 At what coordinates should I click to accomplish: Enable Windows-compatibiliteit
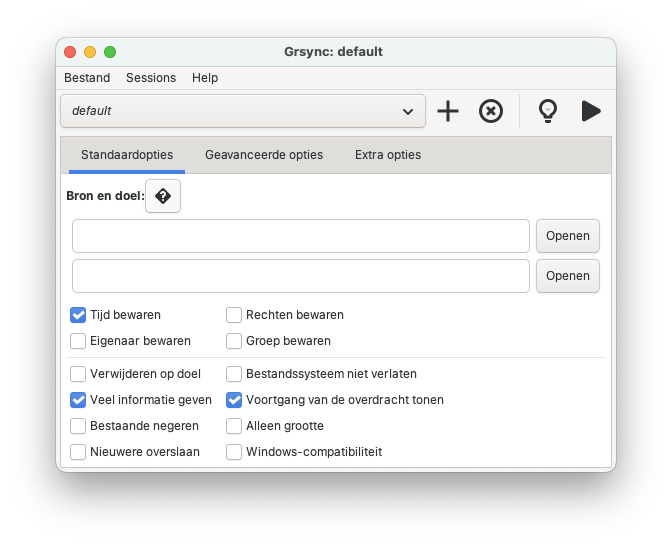tap(234, 452)
